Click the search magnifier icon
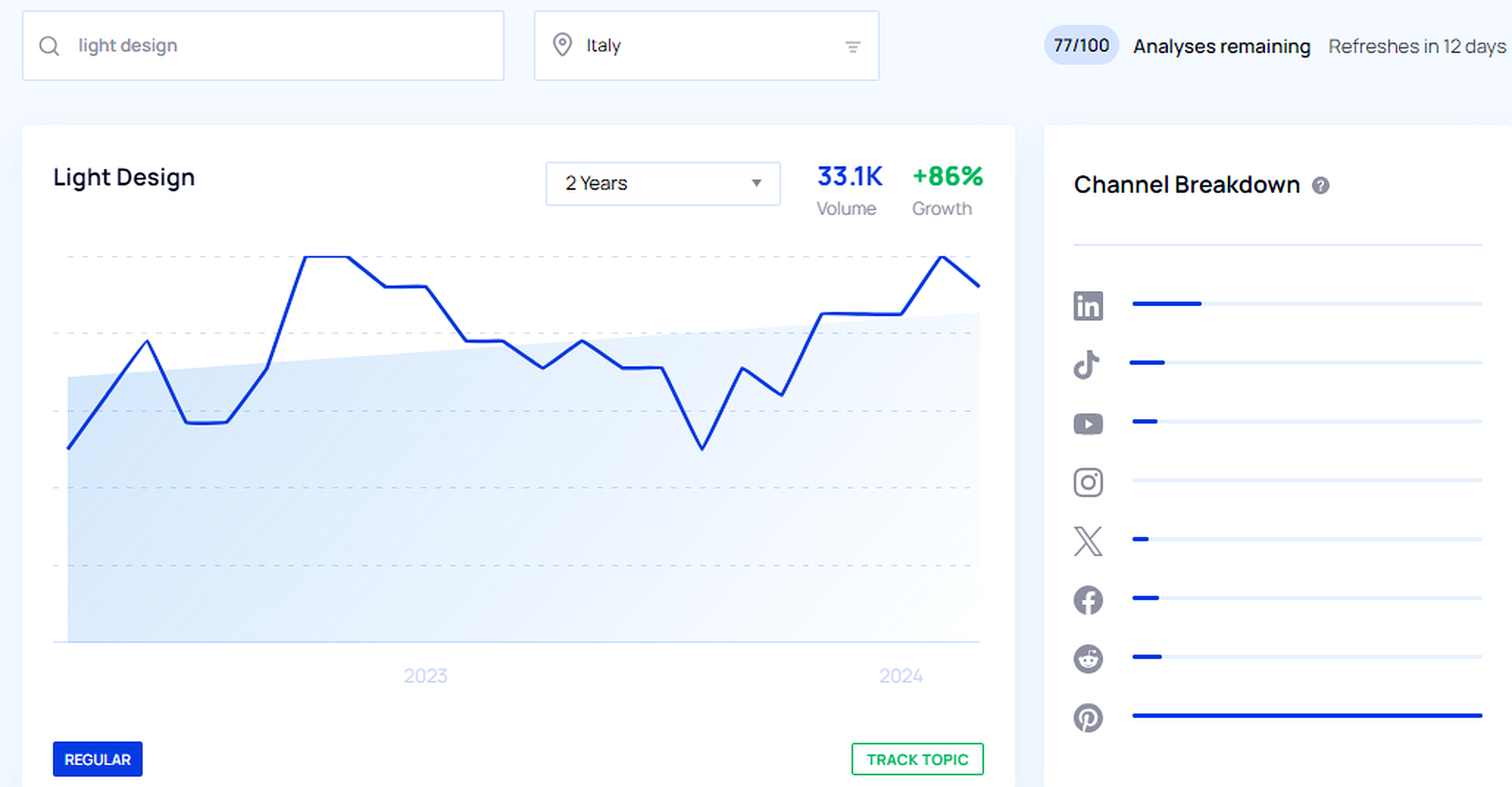1512x787 pixels. [49, 46]
